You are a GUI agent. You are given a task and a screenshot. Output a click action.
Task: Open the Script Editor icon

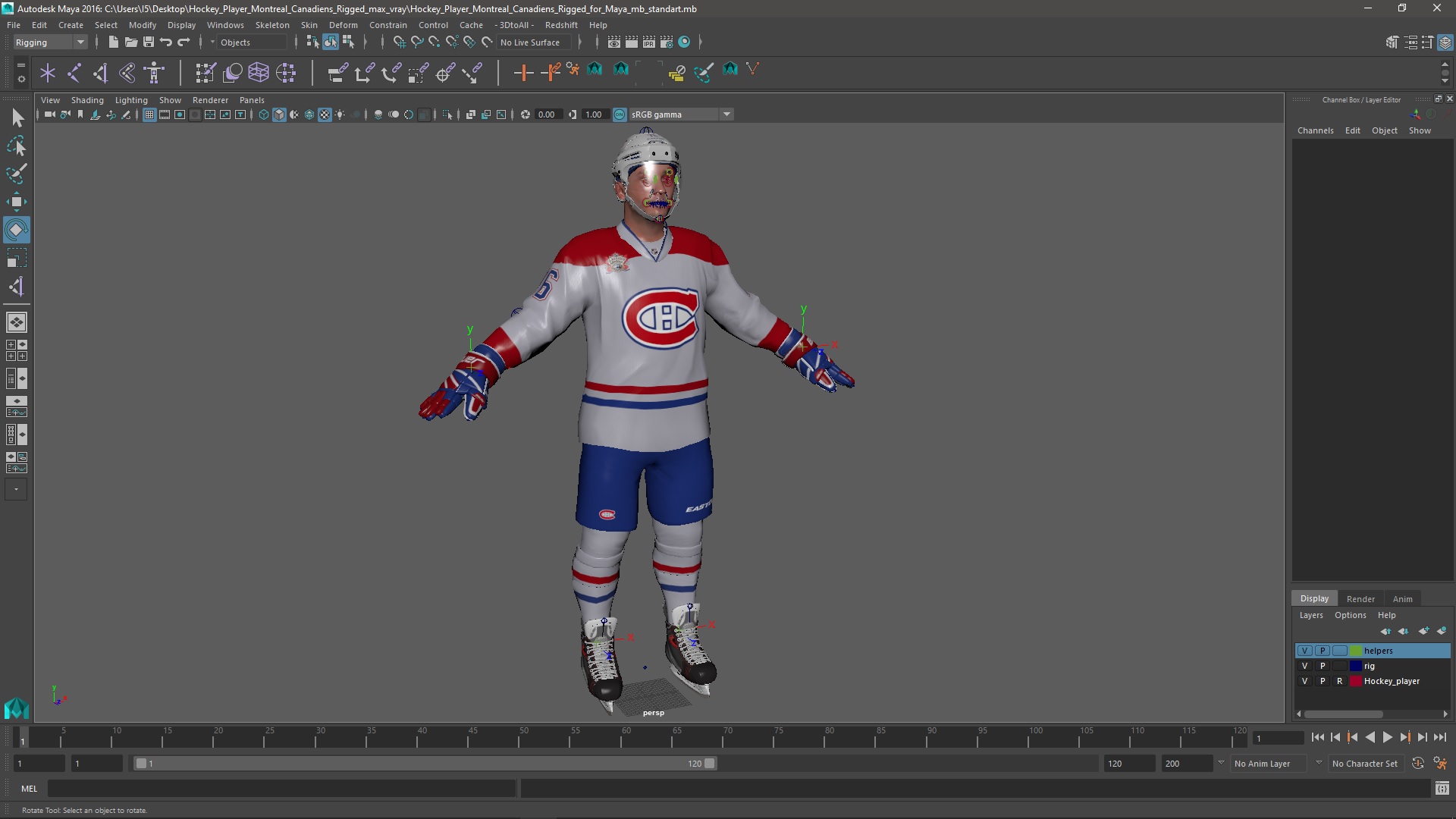[1442, 789]
